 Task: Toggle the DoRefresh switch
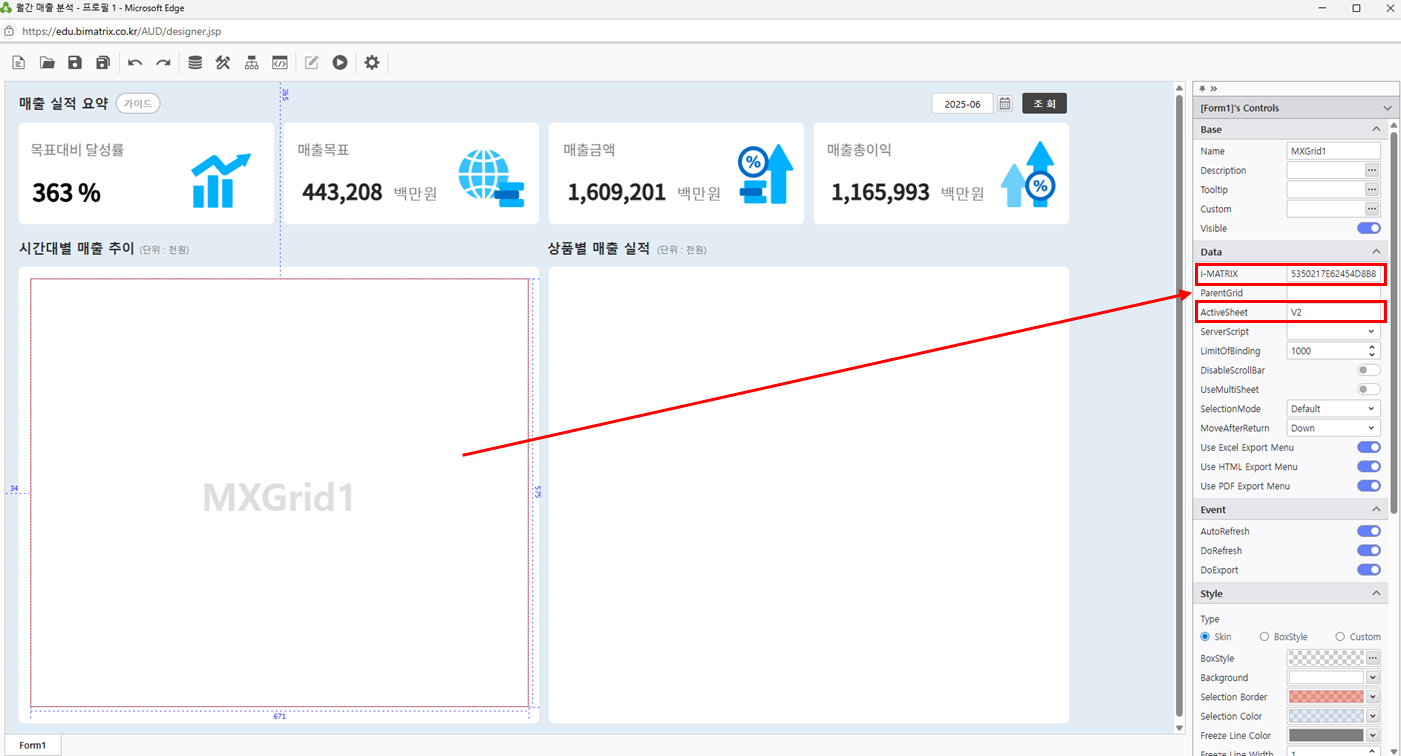(x=1368, y=551)
